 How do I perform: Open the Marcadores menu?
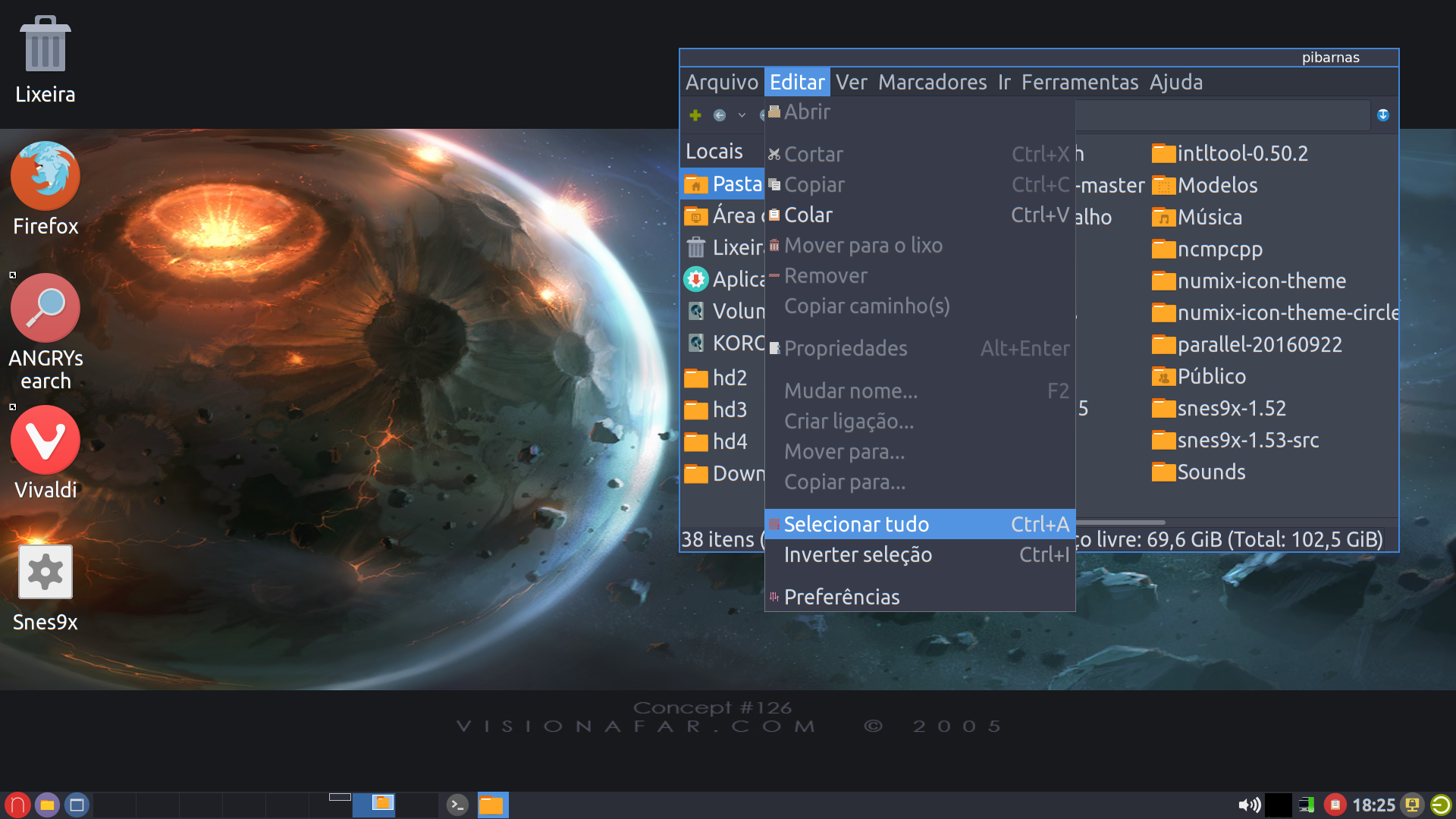(933, 82)
